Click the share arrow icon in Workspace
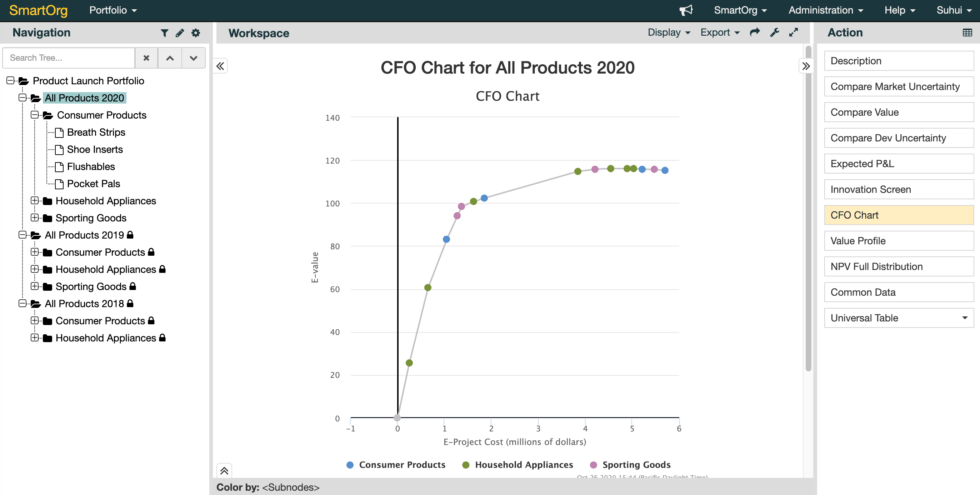980x495 pixels. [x=755, y=32]
